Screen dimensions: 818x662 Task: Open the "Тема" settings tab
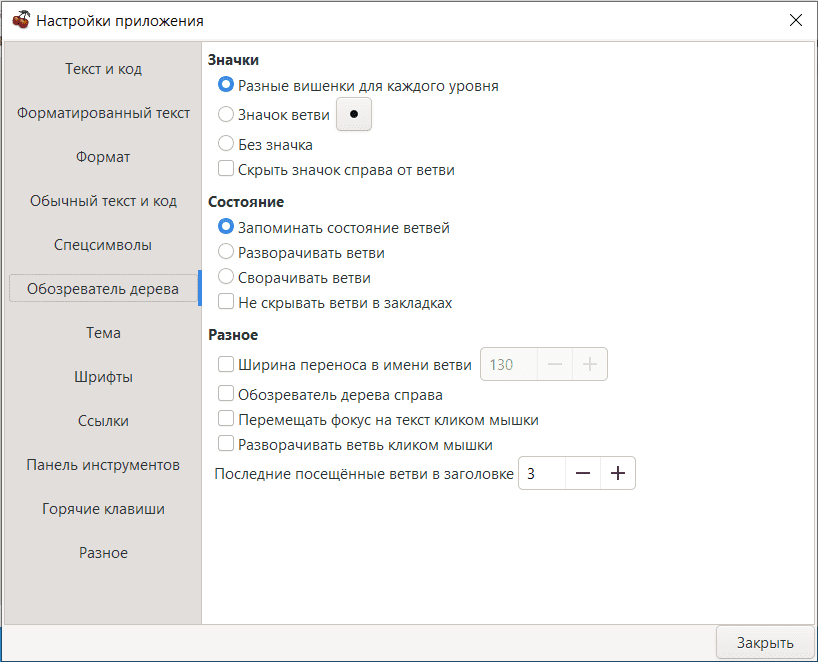coord(103,333)
